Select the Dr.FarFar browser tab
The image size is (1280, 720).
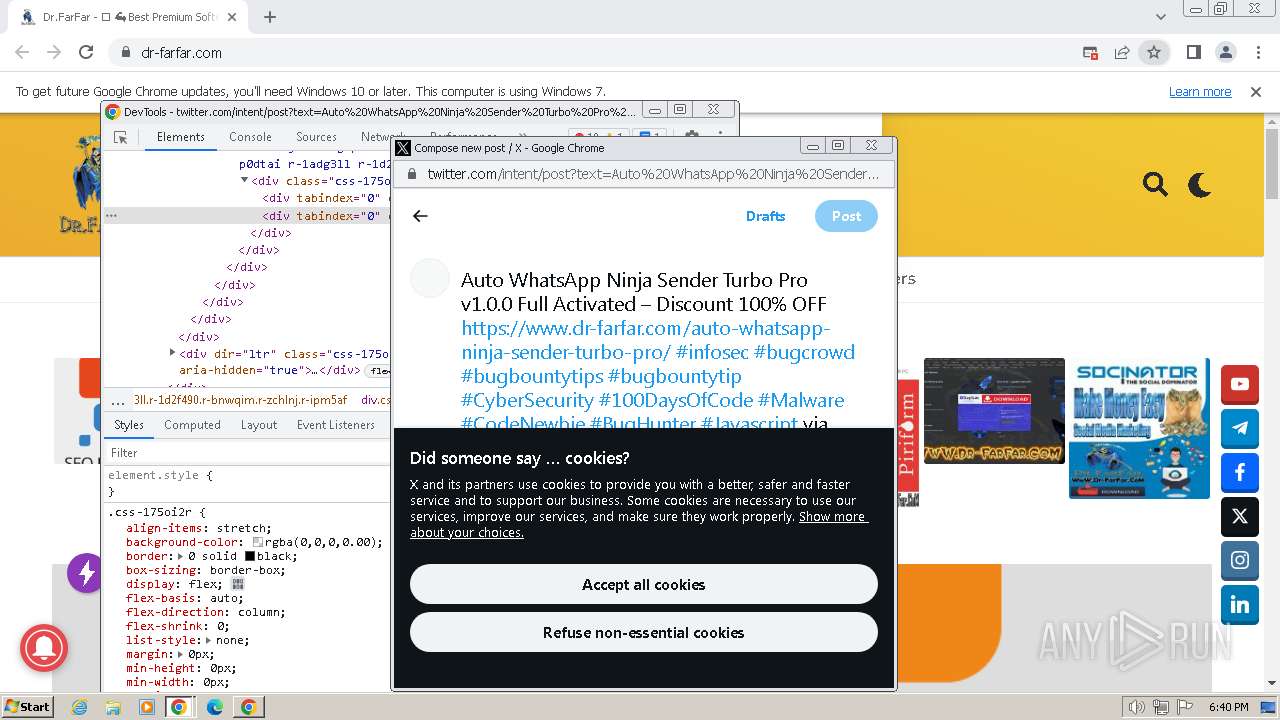[130, 17]
